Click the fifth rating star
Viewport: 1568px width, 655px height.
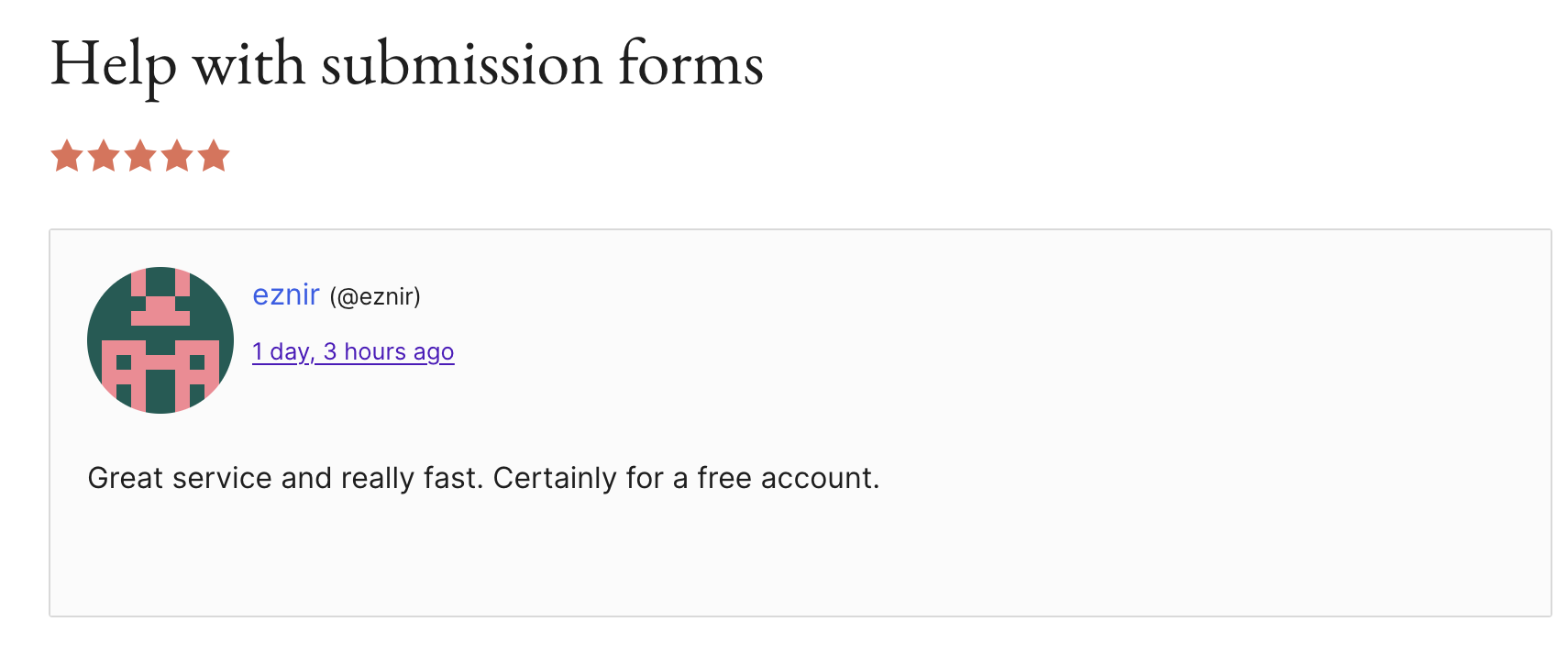pos(214,156)
